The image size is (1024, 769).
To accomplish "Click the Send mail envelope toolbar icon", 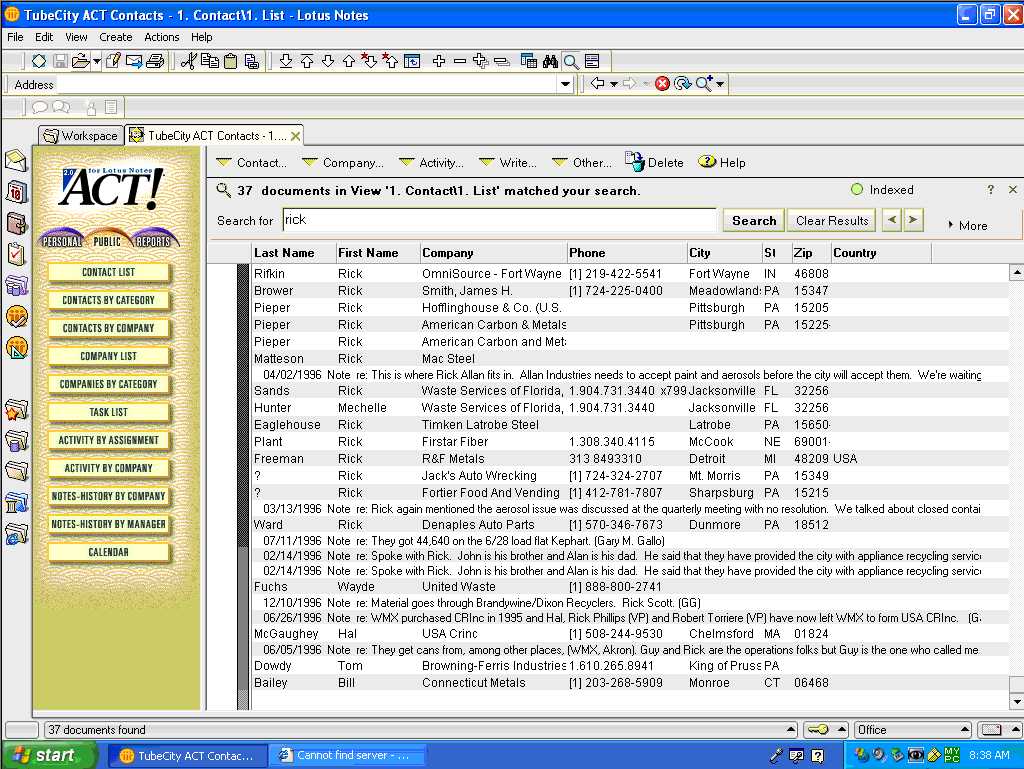I will [x=134, y=61].
